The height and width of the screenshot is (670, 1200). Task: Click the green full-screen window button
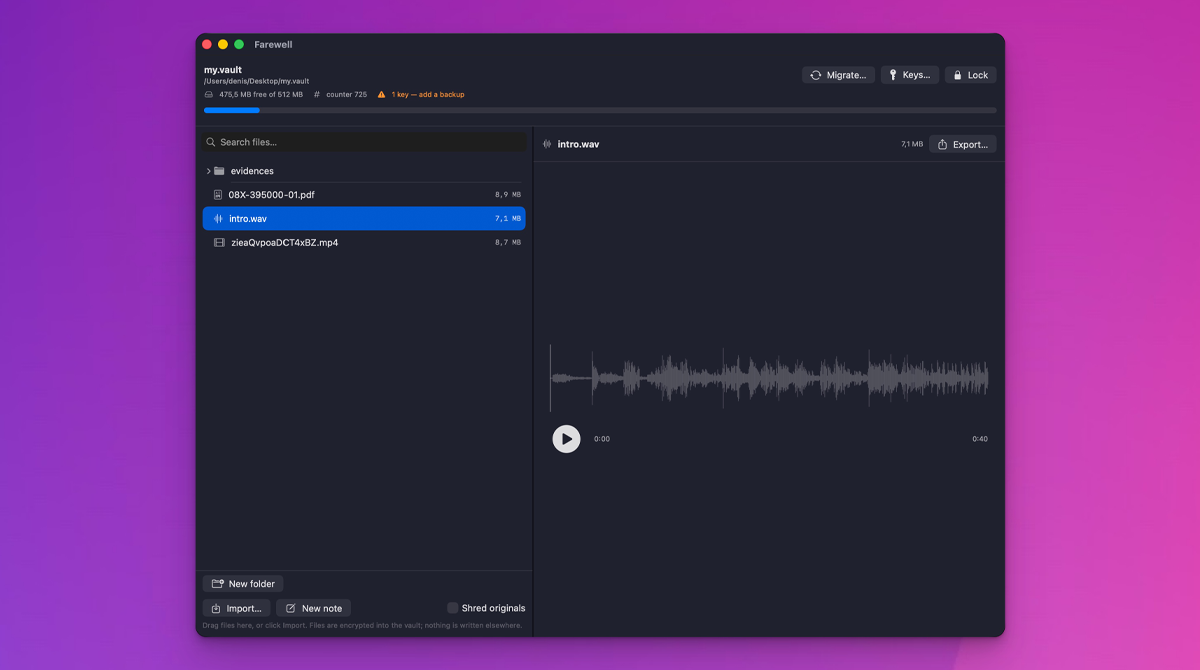coord(239,45)
